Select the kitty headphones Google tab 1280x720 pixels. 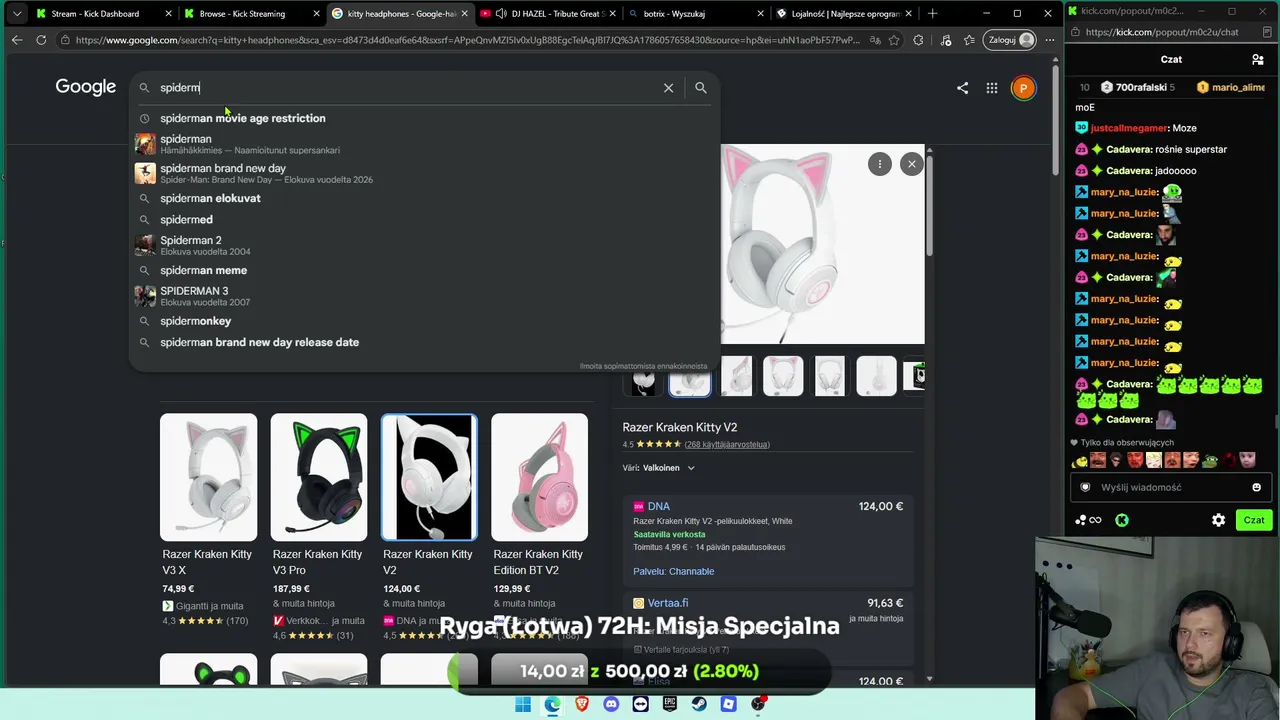(x=400, y=14)
